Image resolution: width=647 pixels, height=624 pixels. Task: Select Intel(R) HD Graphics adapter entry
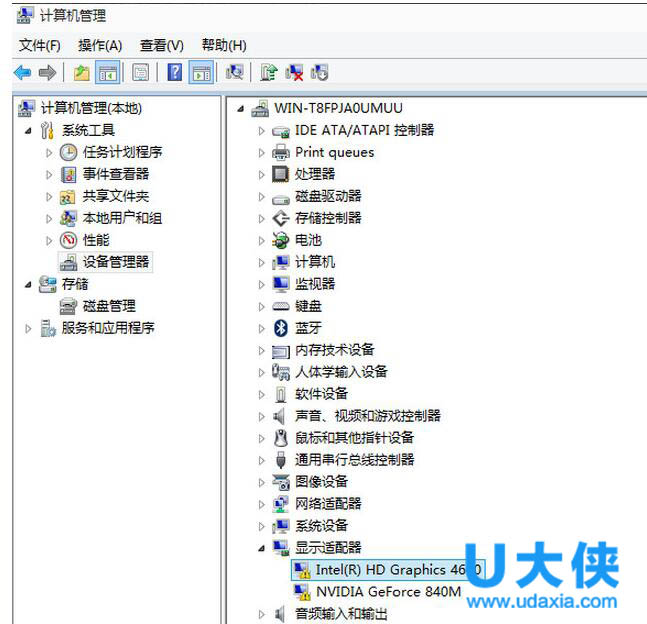point(395,570)
